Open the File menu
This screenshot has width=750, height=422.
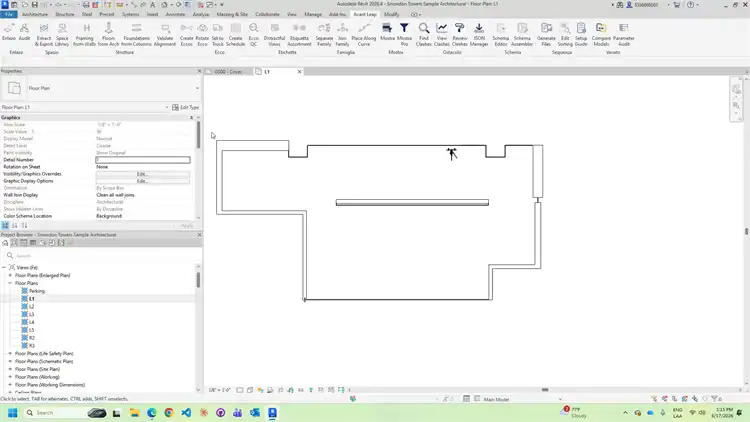(9, 14)
